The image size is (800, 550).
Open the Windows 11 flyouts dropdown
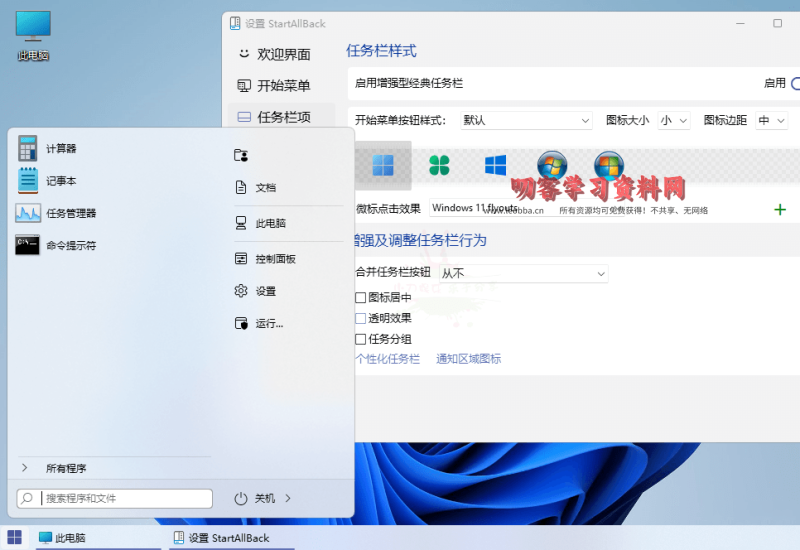click(527, 208)
